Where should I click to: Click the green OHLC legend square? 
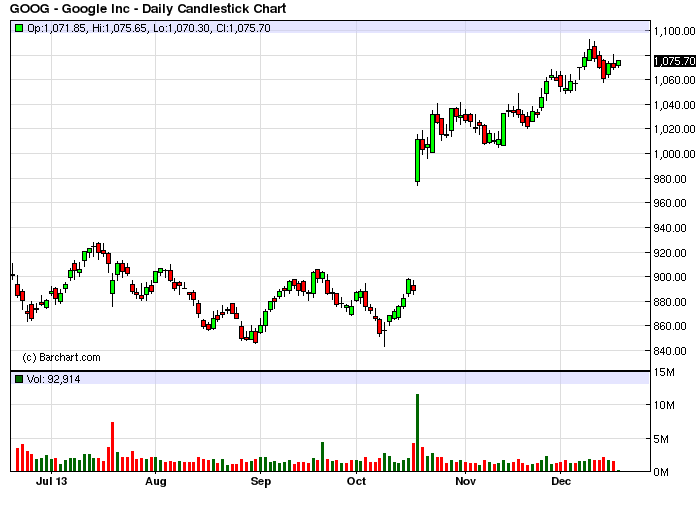tap(19, 28)
